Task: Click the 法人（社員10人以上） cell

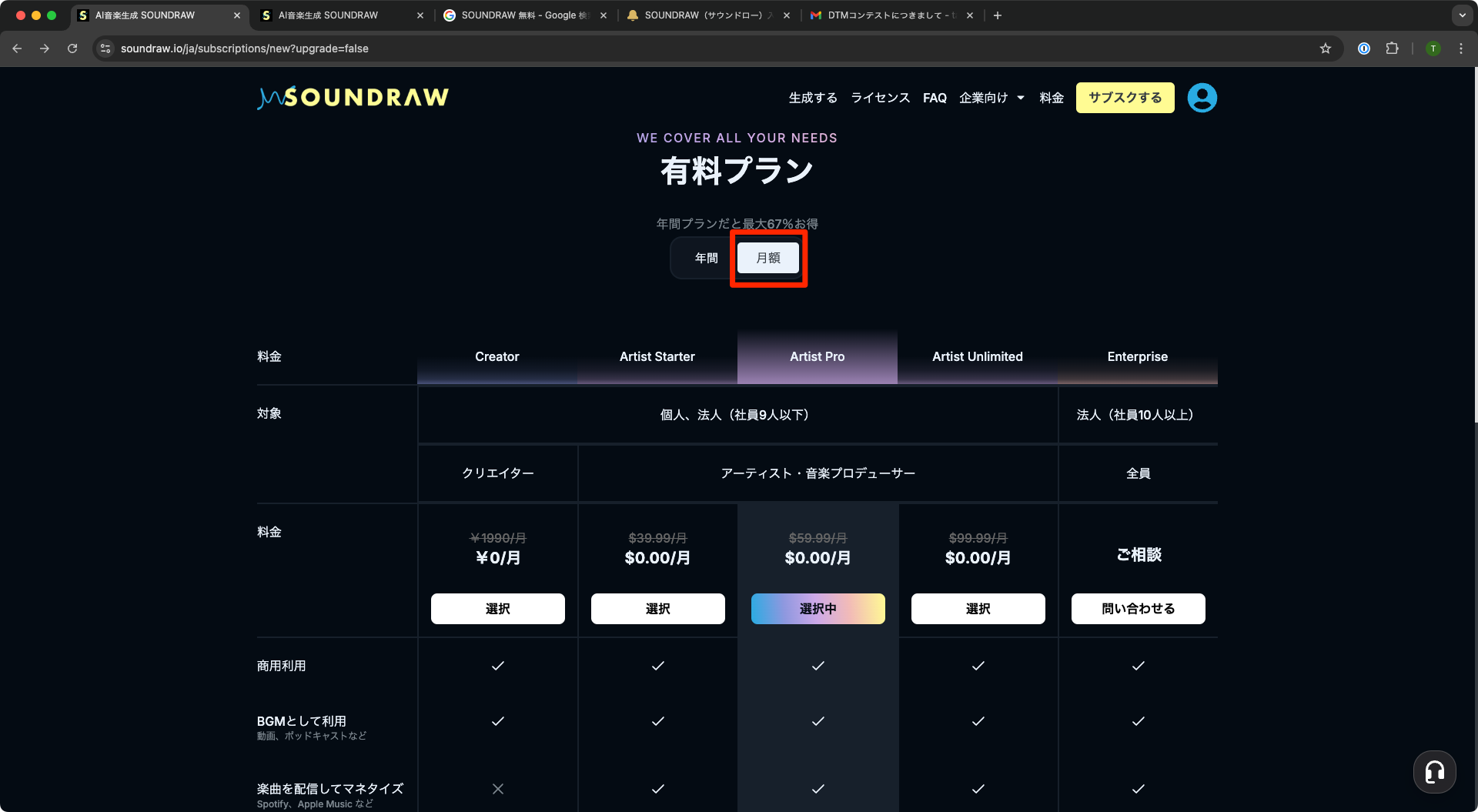Action: click(1138, 415)
